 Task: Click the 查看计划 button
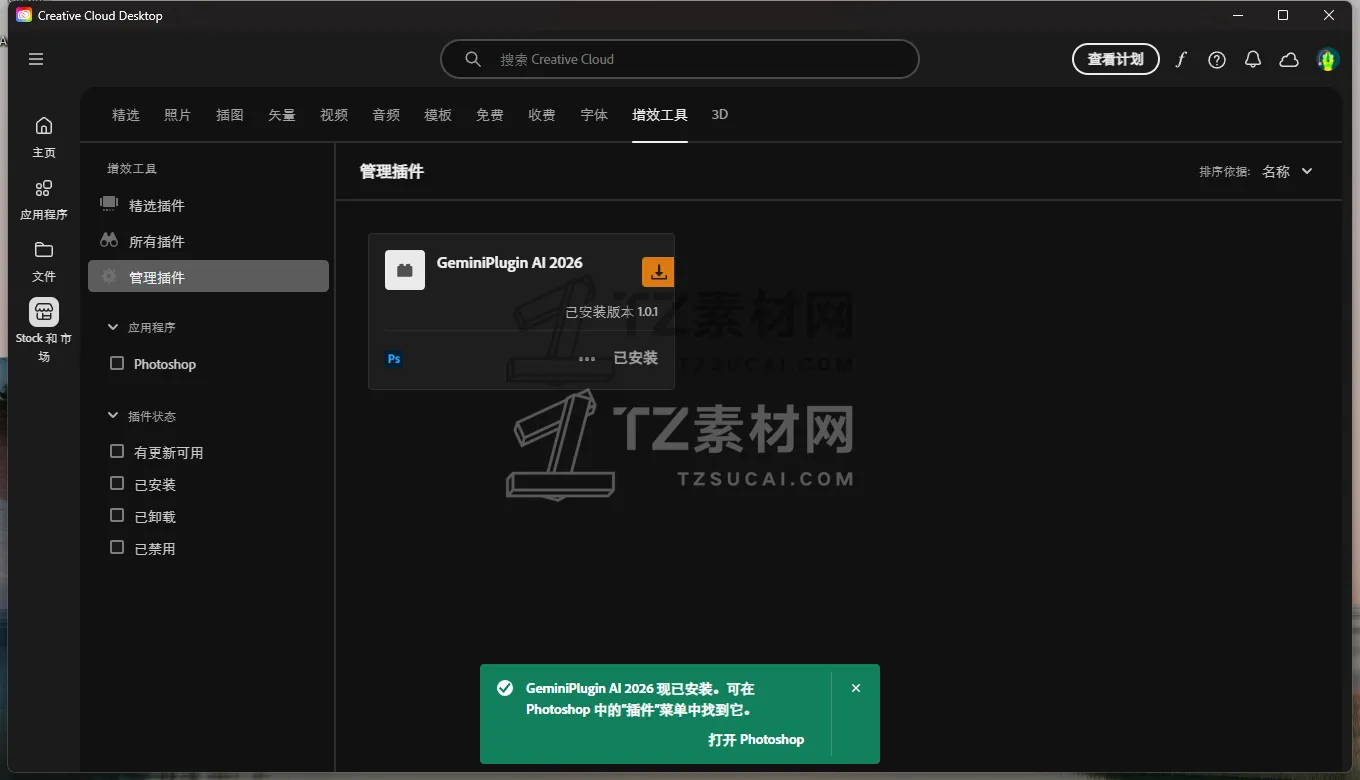[1116, 59]
